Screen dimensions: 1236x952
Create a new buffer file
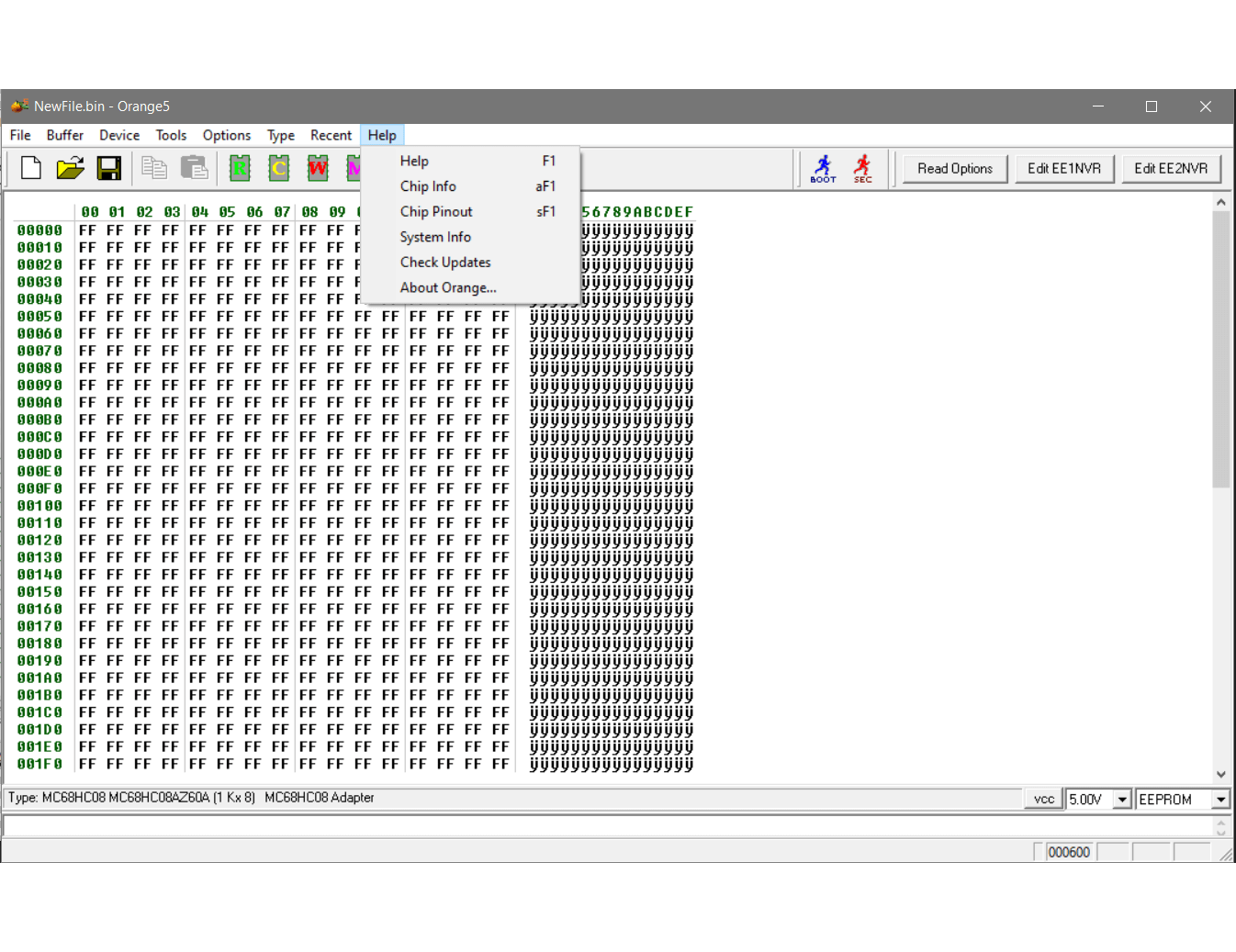coord(31,168)
